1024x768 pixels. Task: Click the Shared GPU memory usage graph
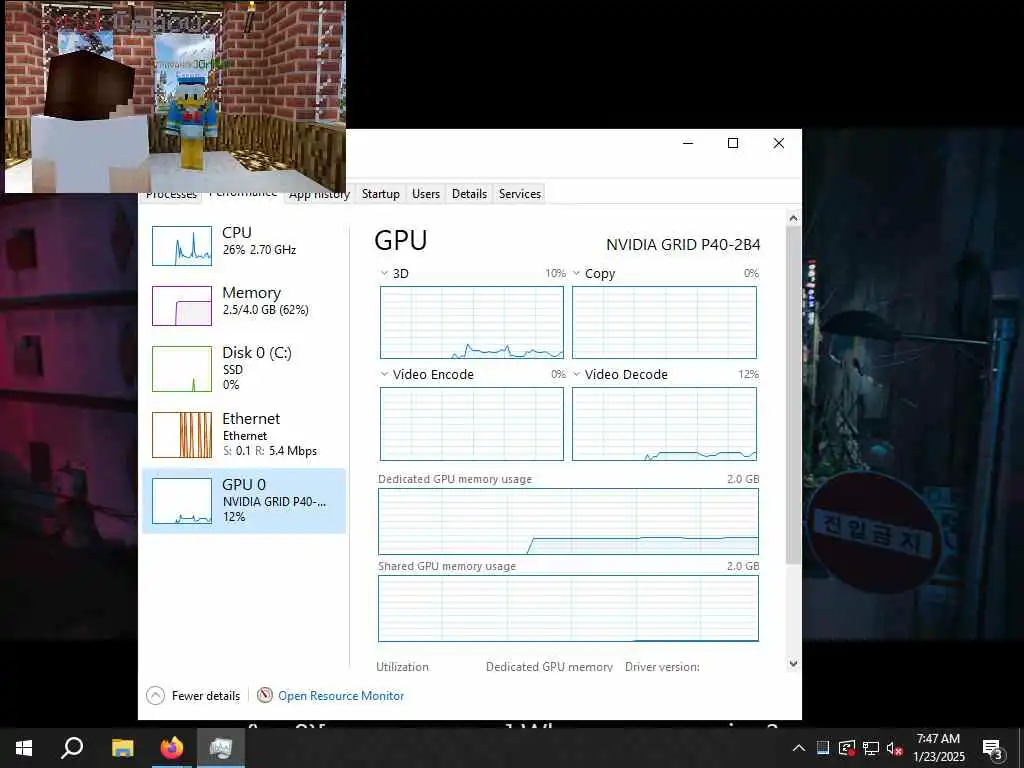click(x=568, y=609)
